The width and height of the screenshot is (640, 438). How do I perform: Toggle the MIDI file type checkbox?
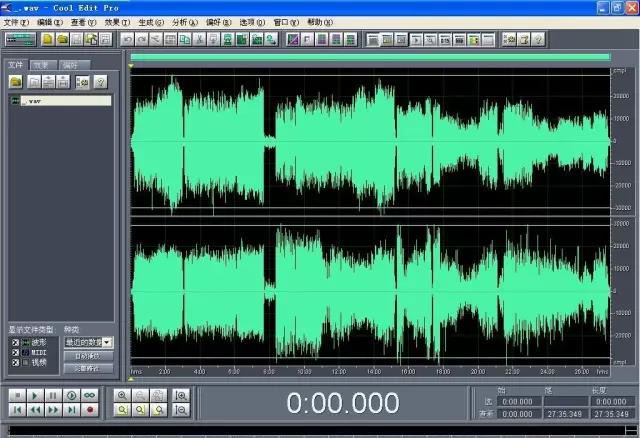[16, 352]
